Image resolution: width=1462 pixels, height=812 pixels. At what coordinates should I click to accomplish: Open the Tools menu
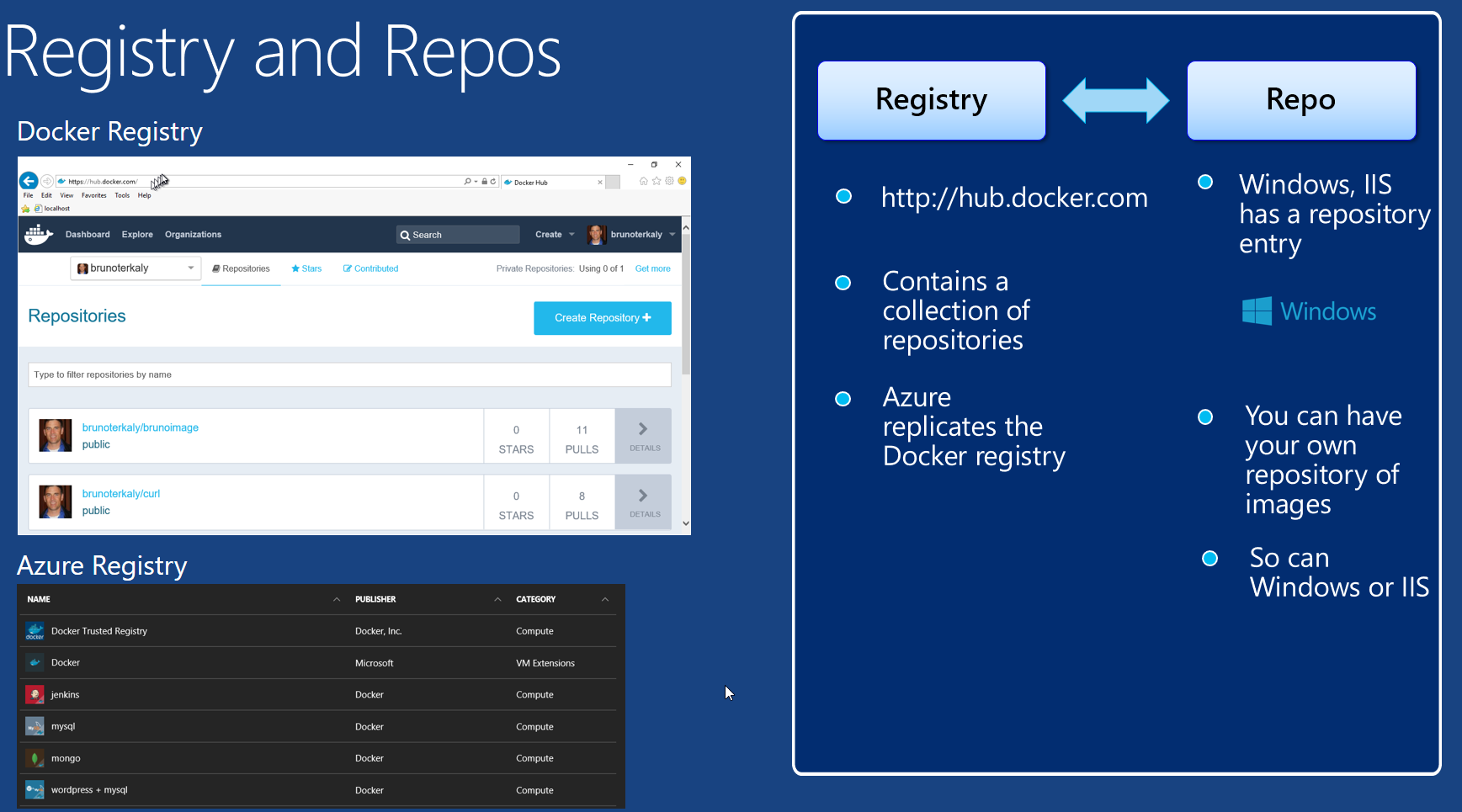pyautogui.click(x=122, y=195)
